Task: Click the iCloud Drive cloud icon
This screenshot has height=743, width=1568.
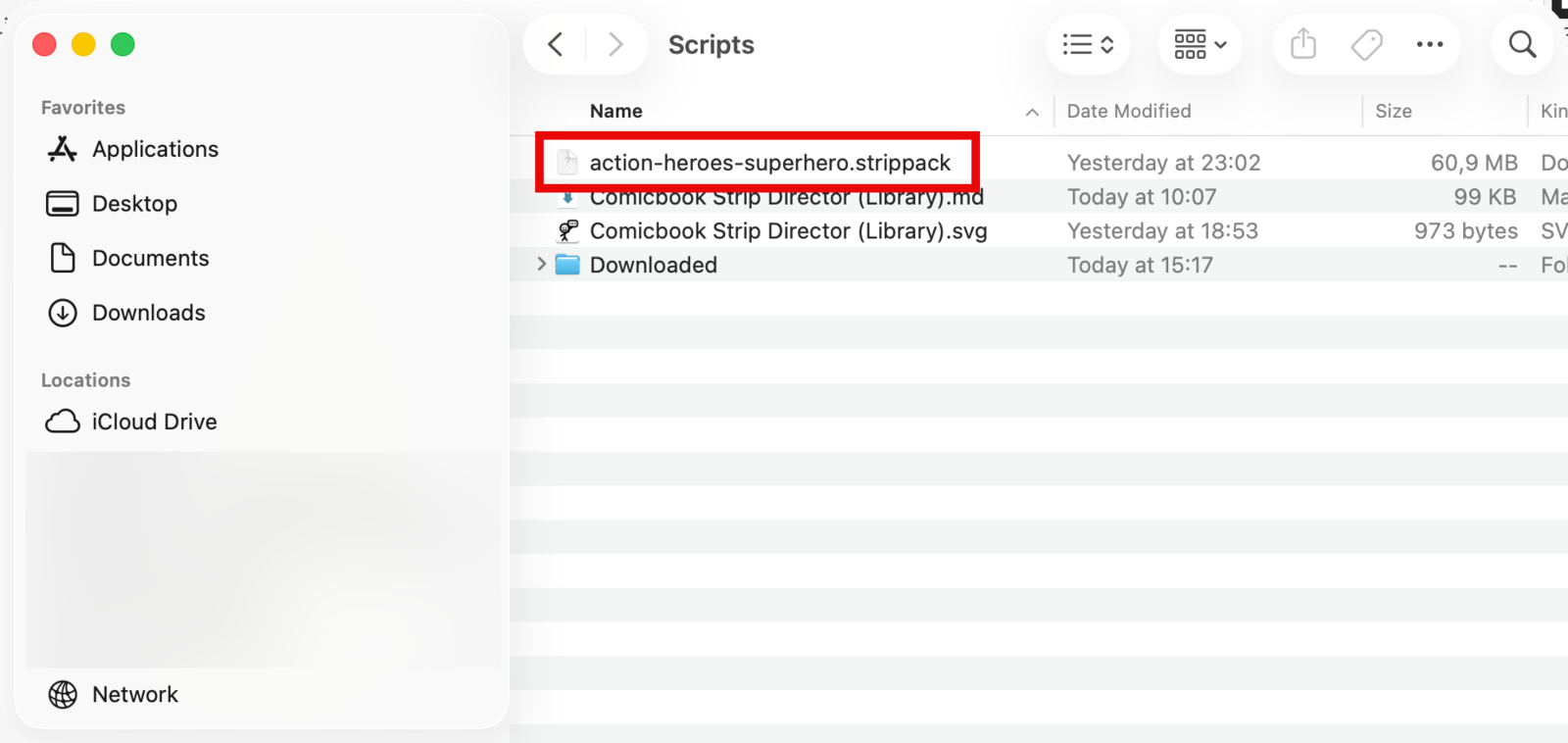Action: click(x=63, y=421)
